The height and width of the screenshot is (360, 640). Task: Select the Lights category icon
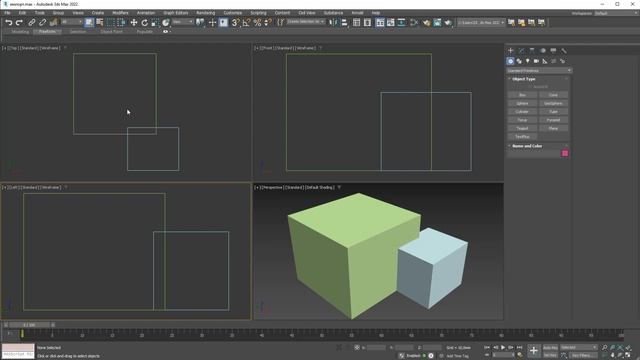(x=527, y=61)
